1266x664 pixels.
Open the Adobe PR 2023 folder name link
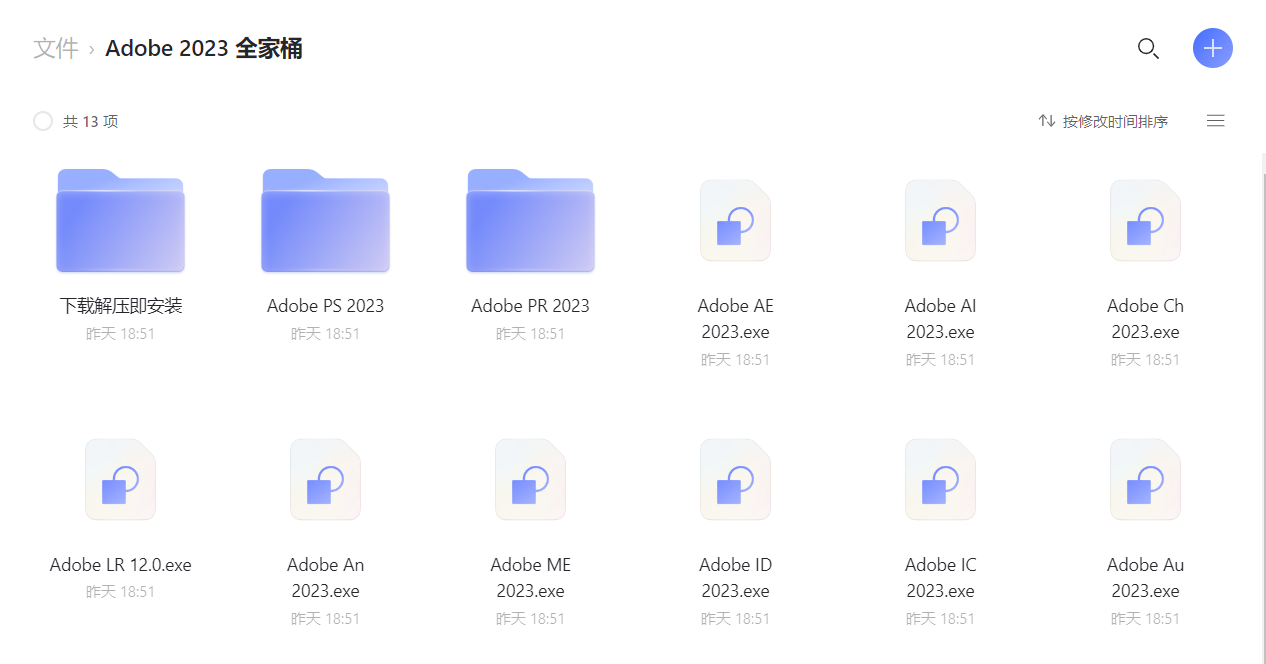530,306
